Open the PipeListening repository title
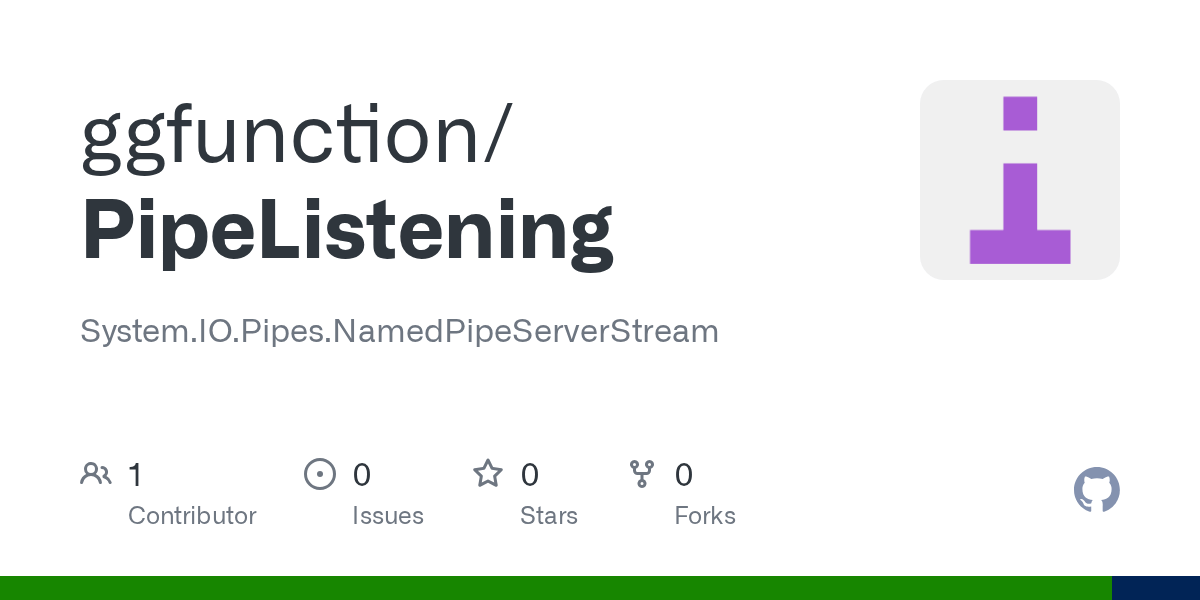 [x=348, y=232]
